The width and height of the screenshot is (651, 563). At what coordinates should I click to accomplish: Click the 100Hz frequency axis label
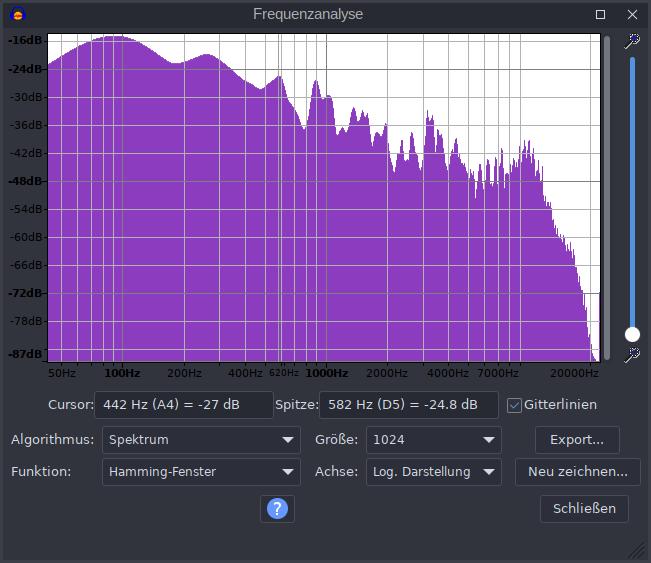(x=122, y=373)
